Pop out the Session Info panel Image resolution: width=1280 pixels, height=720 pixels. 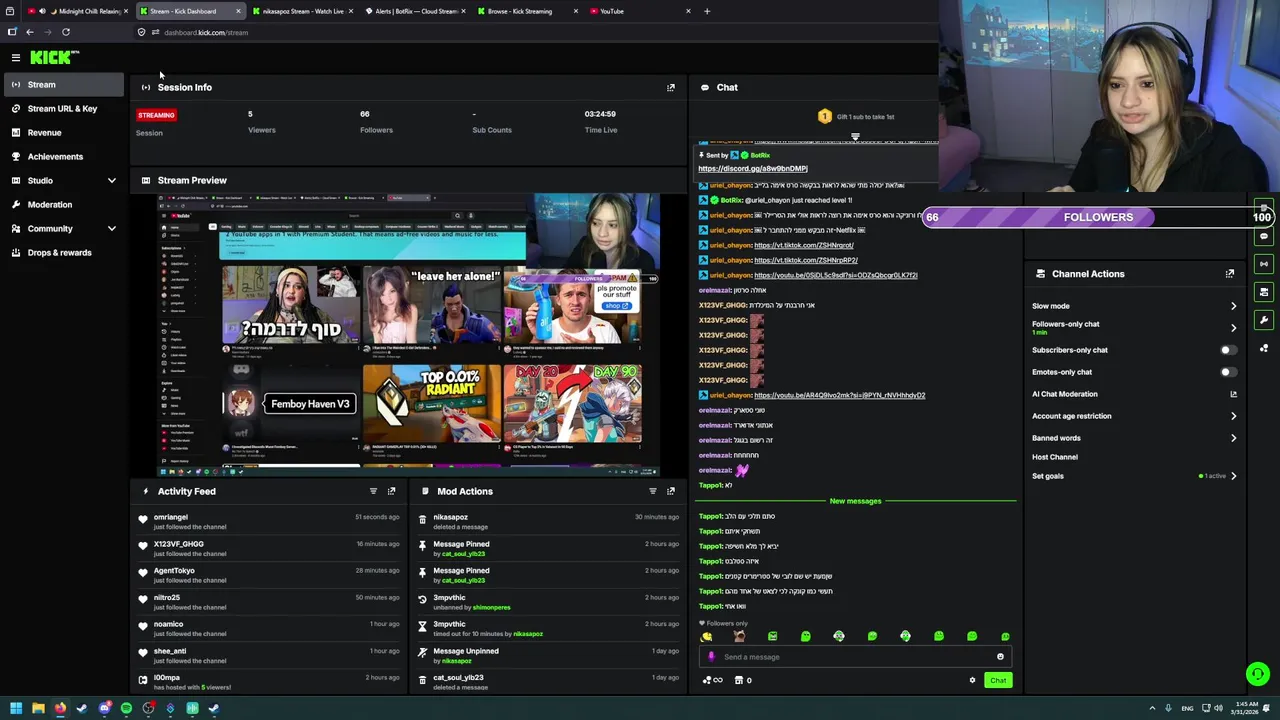pos(671,87)
